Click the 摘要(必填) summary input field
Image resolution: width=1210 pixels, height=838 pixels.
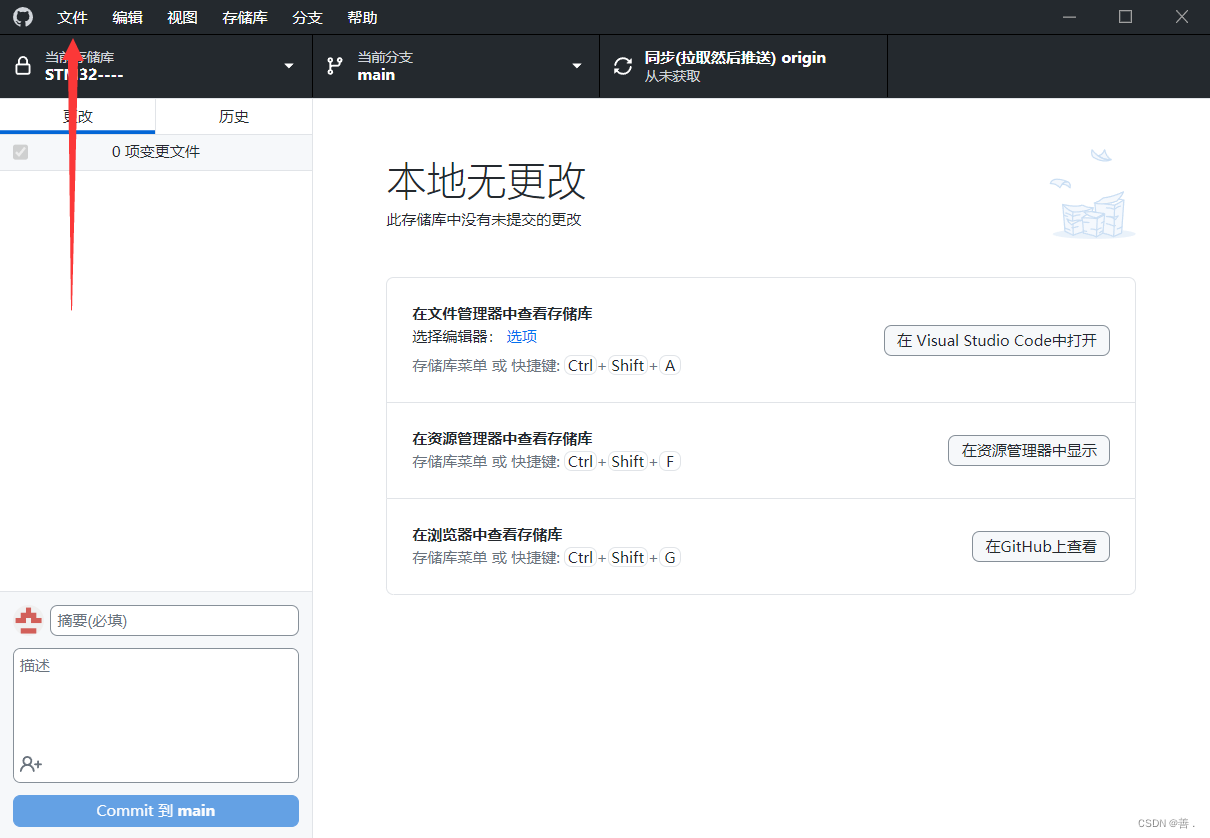174,620
